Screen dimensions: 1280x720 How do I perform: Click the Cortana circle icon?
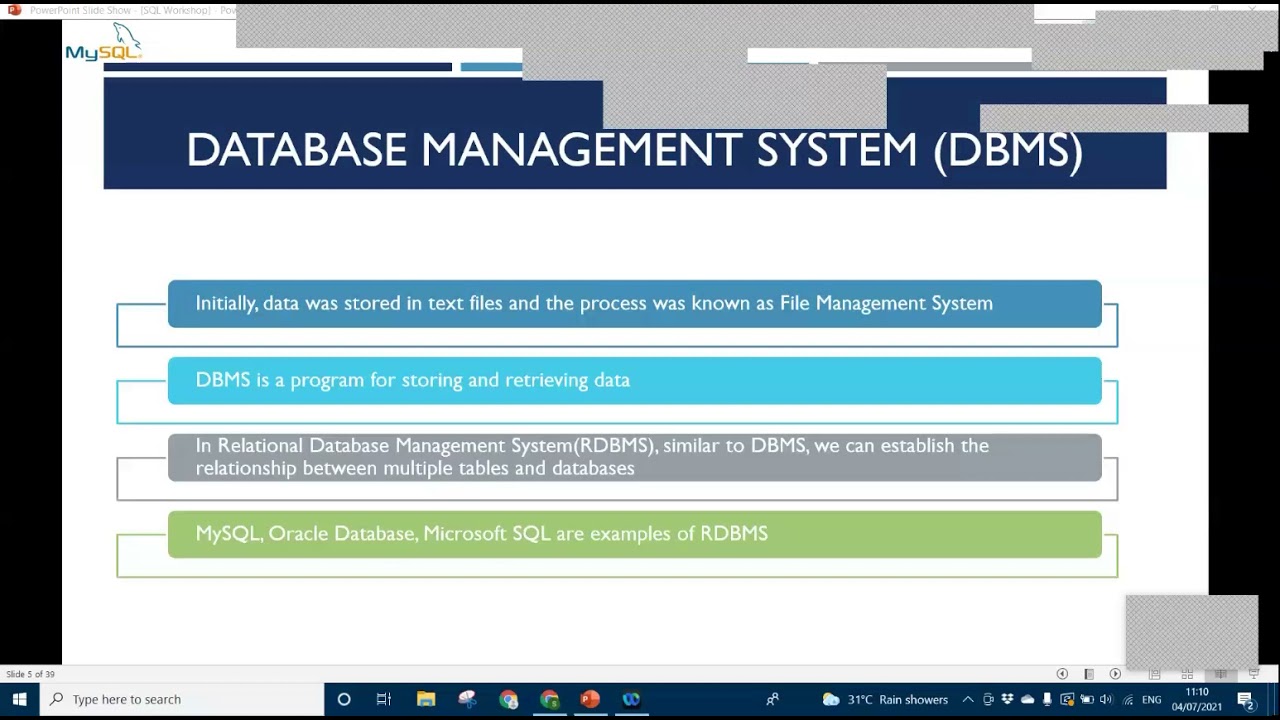coord(344,699)
